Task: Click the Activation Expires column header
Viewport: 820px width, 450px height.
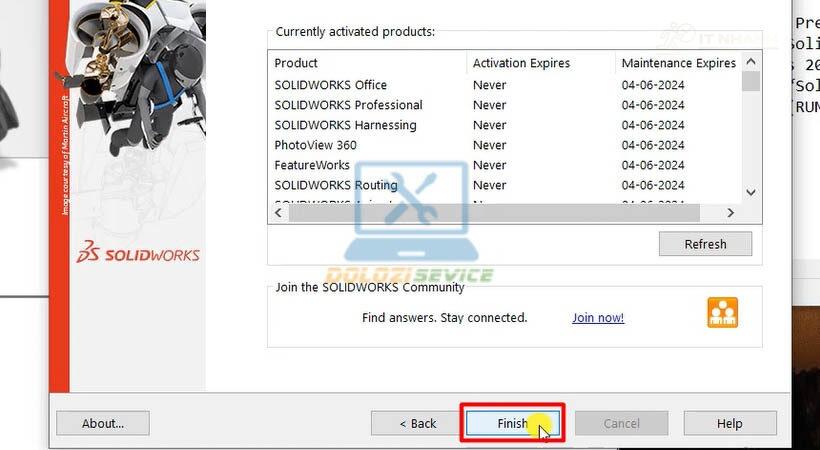Action: click(x=521, y=63)
